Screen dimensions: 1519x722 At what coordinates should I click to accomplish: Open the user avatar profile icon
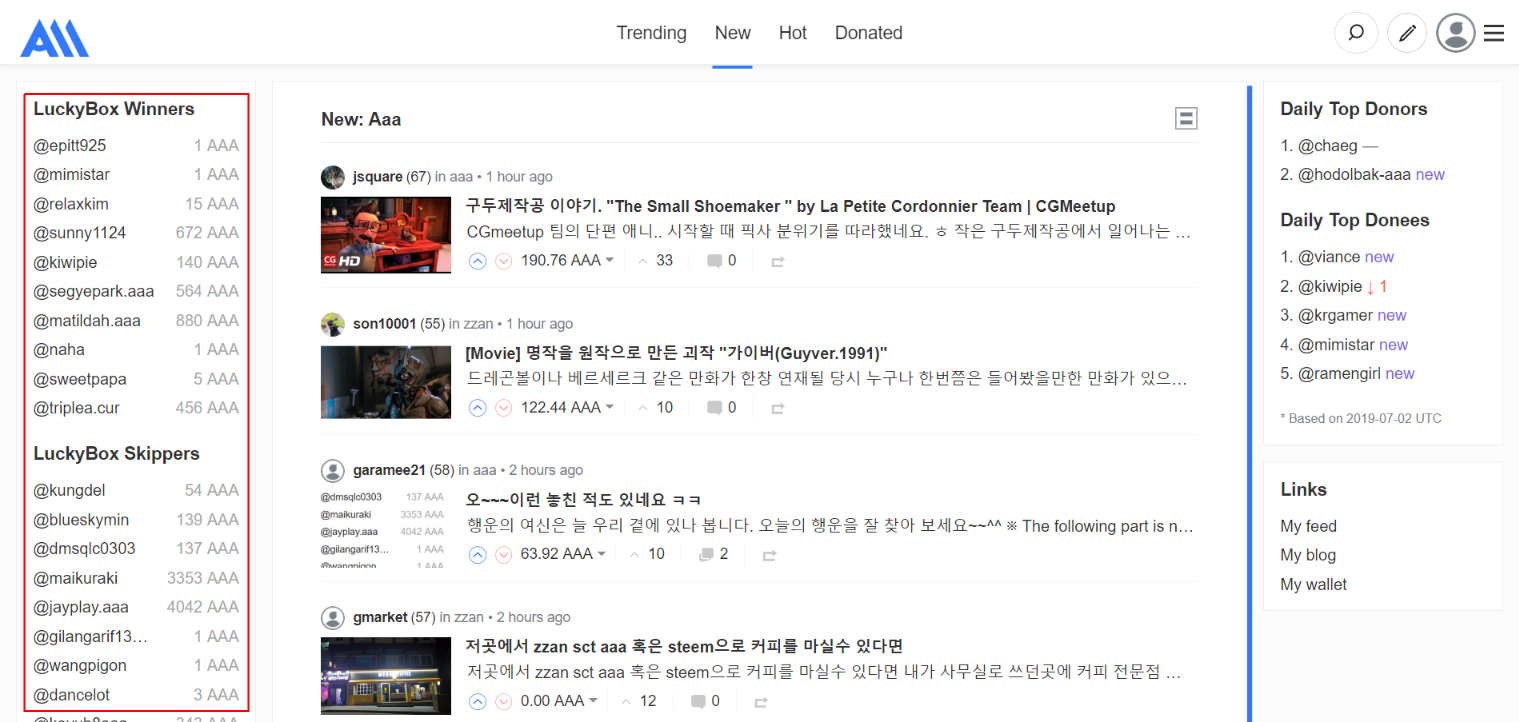pos(1456,33)
